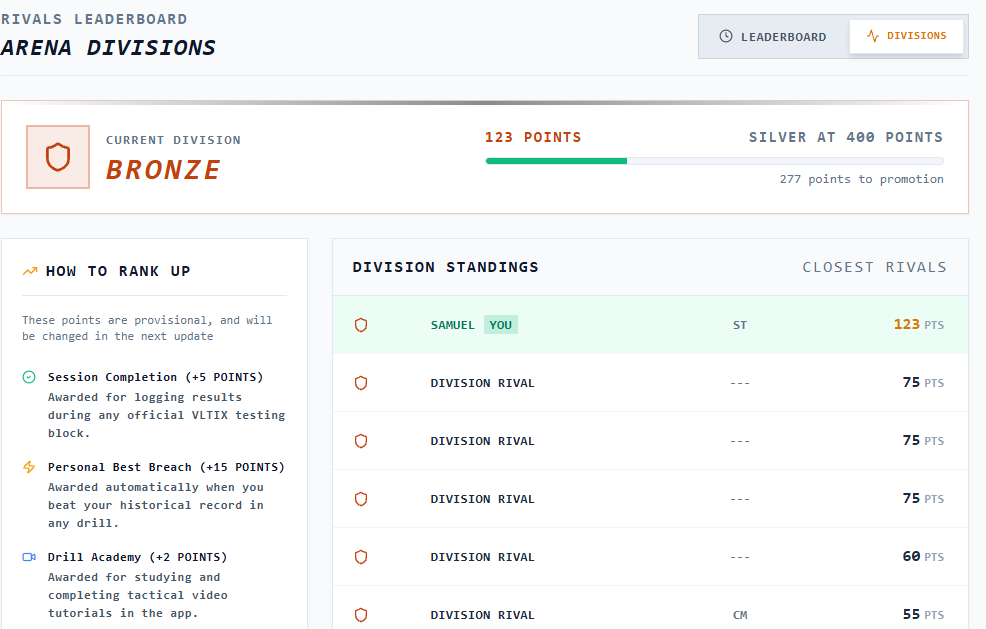
Task: Click the BRONZE division name
Action: pyautogui.click(x=163, y=170)
